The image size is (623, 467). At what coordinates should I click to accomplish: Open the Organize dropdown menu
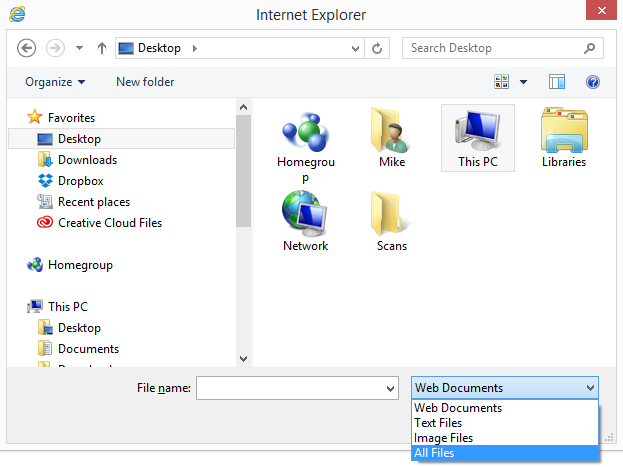[x=55, y=82]
